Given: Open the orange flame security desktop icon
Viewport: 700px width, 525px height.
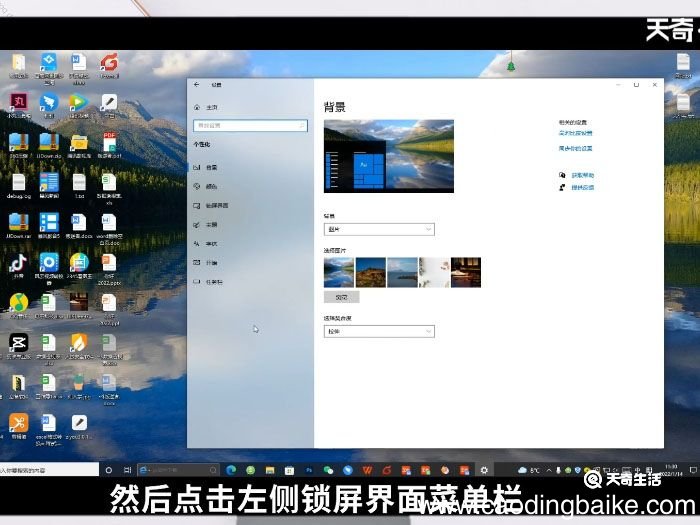Looking at the screenshot, I should 79,344.
